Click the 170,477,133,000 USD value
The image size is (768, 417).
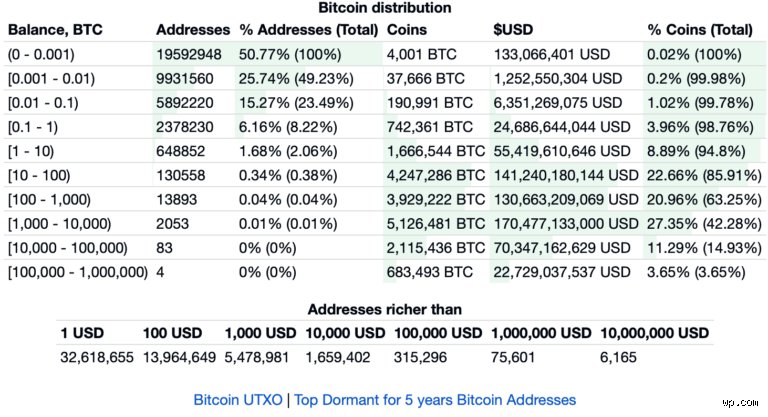click(566, 224)
